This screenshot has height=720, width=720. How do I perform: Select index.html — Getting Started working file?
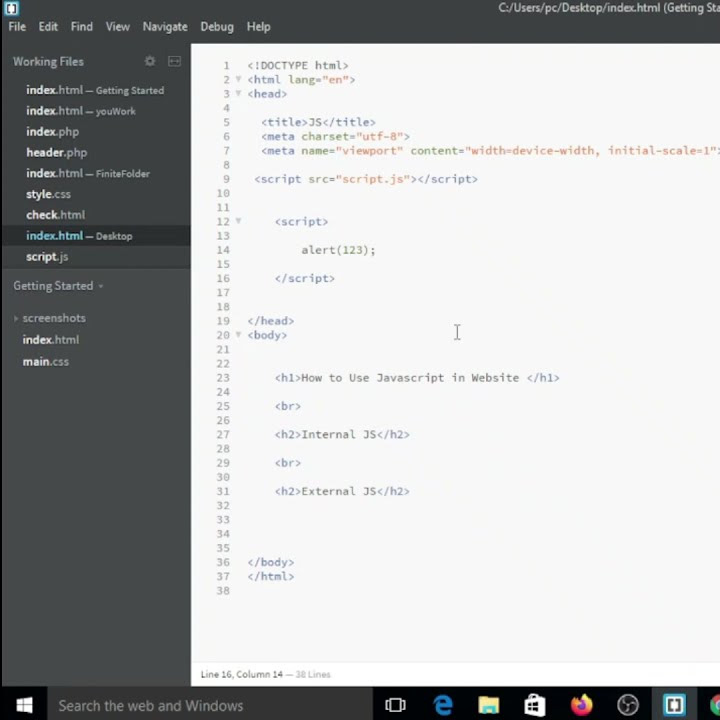click(x=95, y=90)
